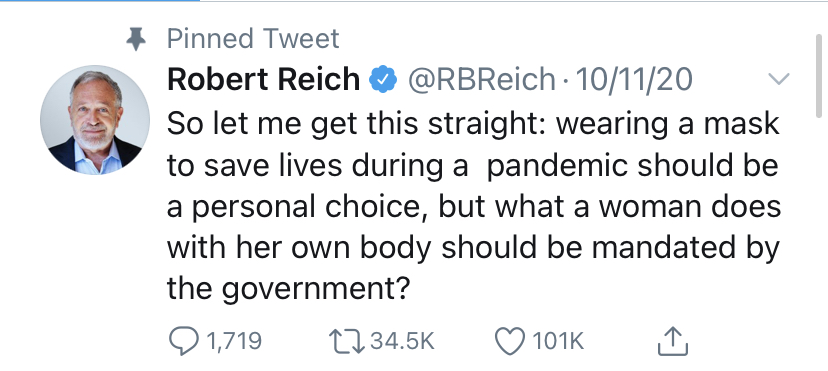The height and width of the screenshot is (371, 828).
Task: Click the pushpin icon beside Pinned Tweet
Action: (136, 39)
